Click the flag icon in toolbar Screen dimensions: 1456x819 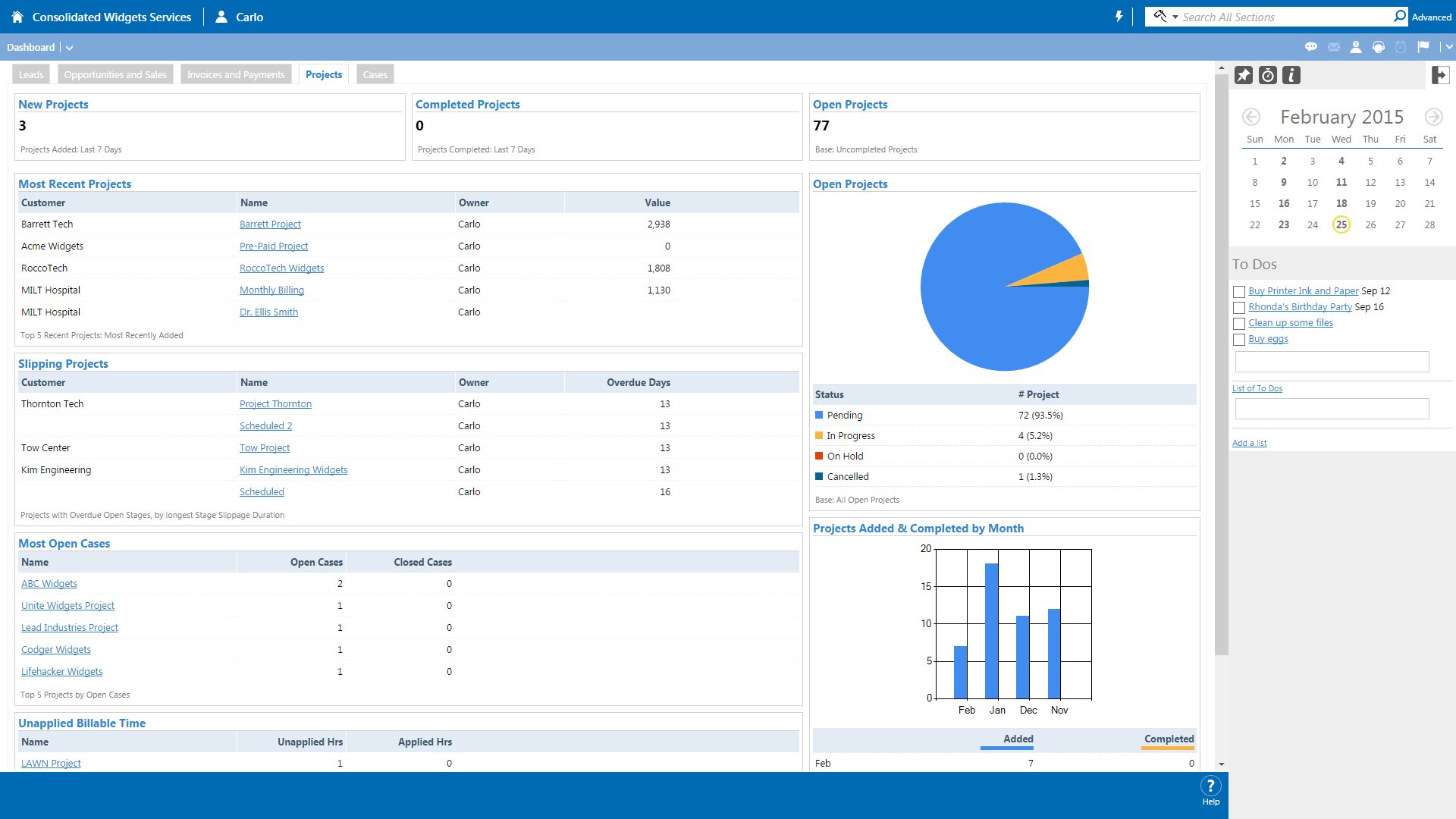(x=1423, y=47)
